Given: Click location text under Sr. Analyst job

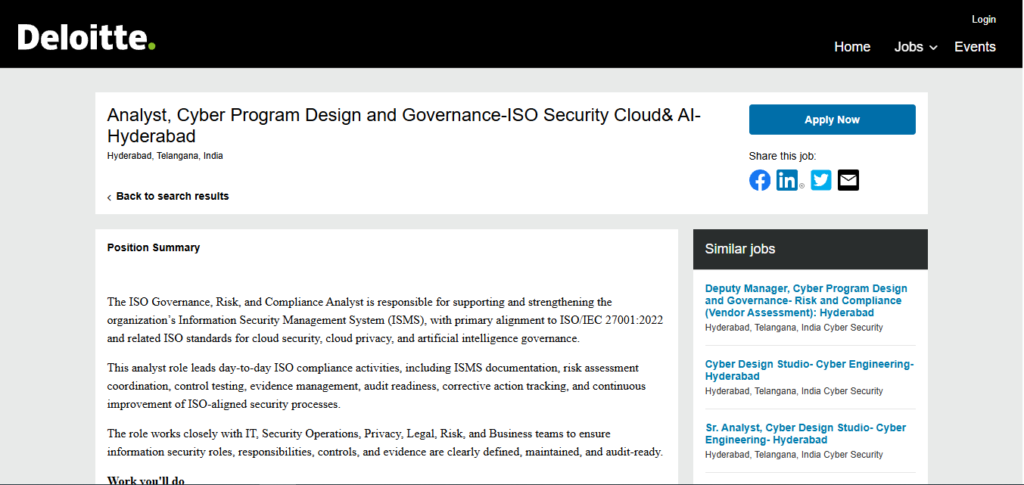Looking at the screenshot, I should pyautogui.click(x=794, y=455).
